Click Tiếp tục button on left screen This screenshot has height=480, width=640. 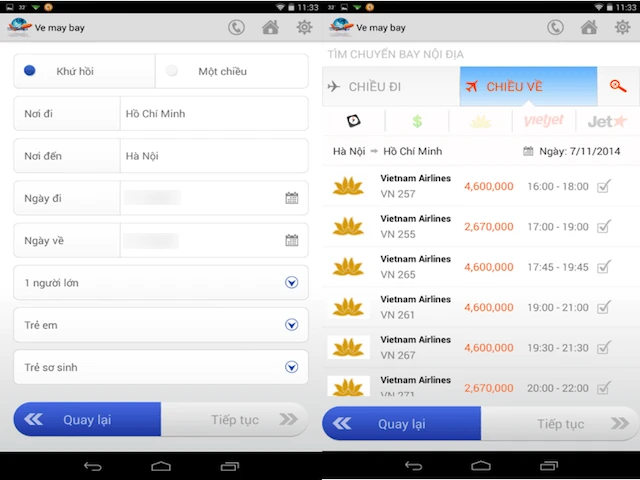[235, 419]
